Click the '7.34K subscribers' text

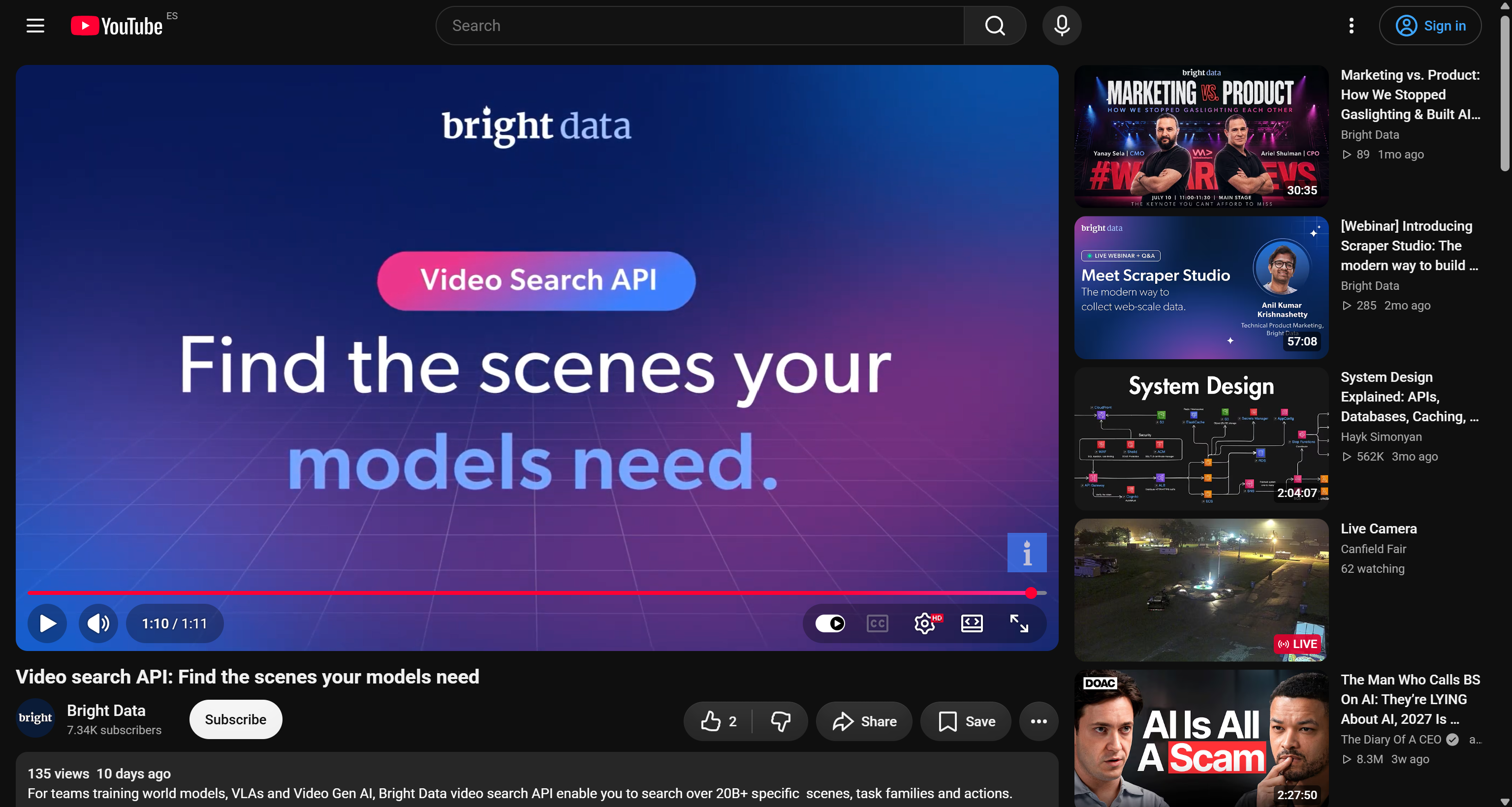point(114,730)
